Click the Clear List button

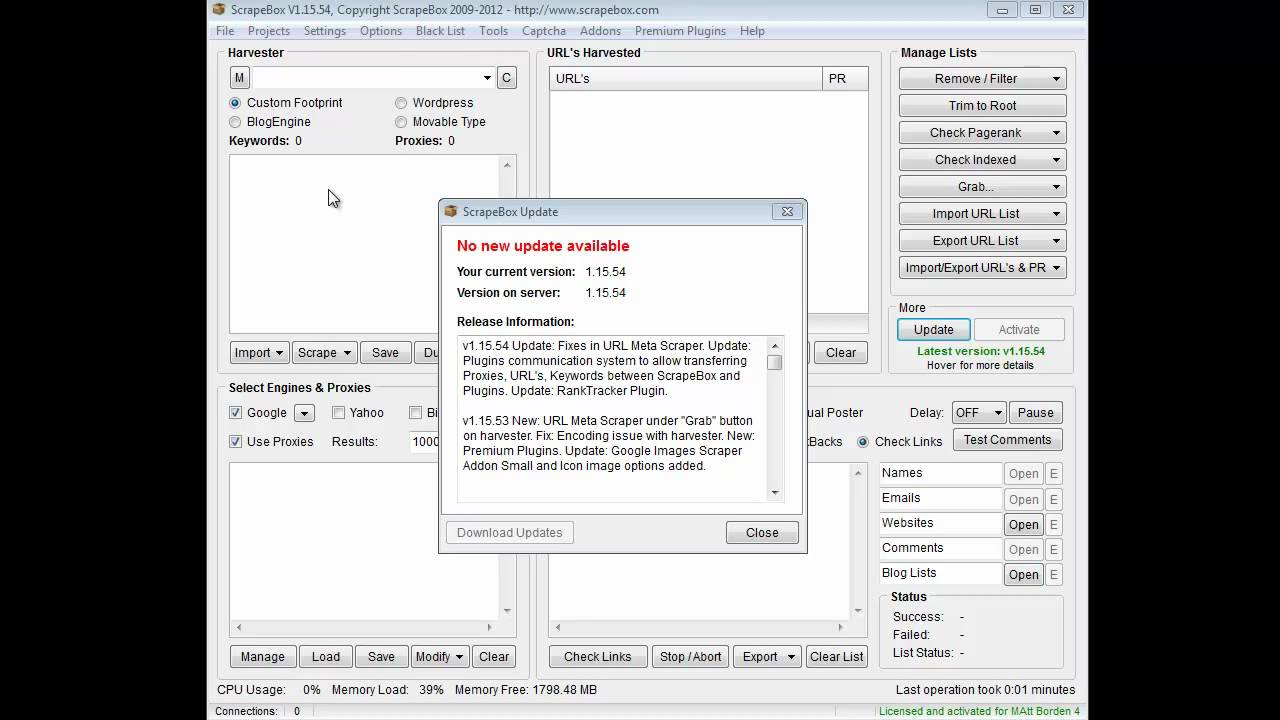tap(836, 657)
